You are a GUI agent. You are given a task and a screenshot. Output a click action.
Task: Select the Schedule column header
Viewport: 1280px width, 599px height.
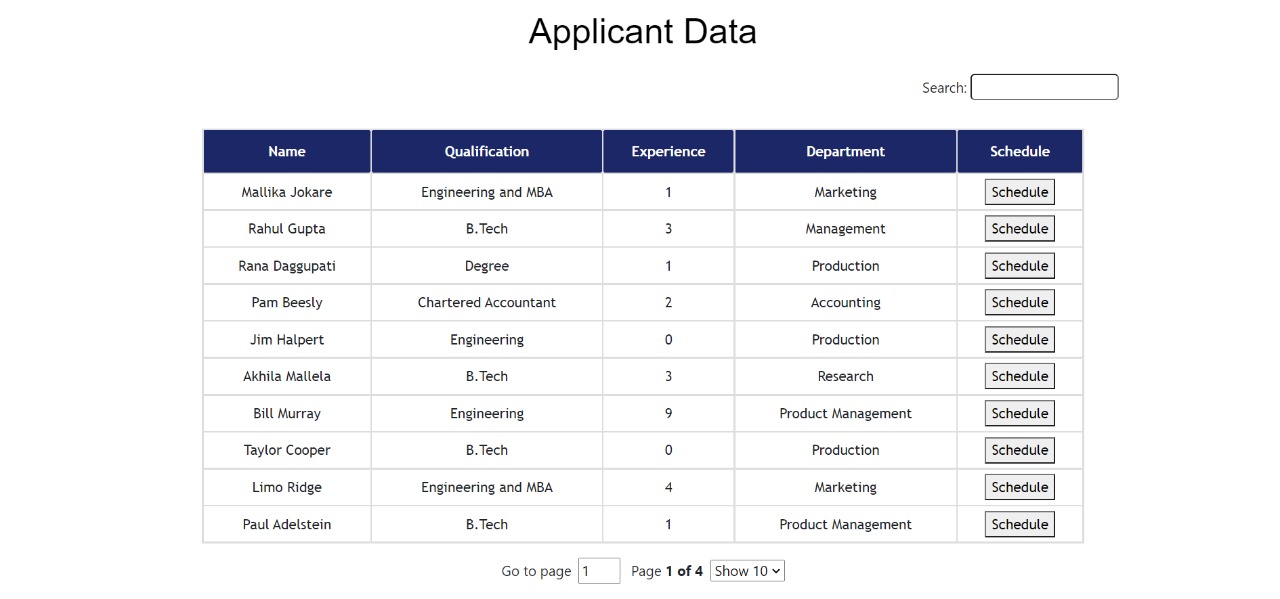[x=1020, y=151]
